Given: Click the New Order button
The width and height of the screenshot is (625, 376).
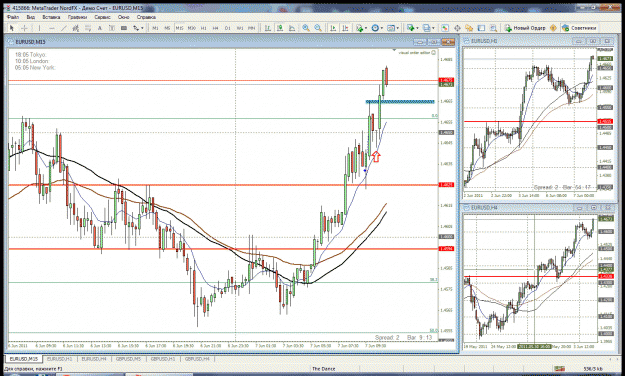Looking at the screenshot, I should click(x=525, y=28).
